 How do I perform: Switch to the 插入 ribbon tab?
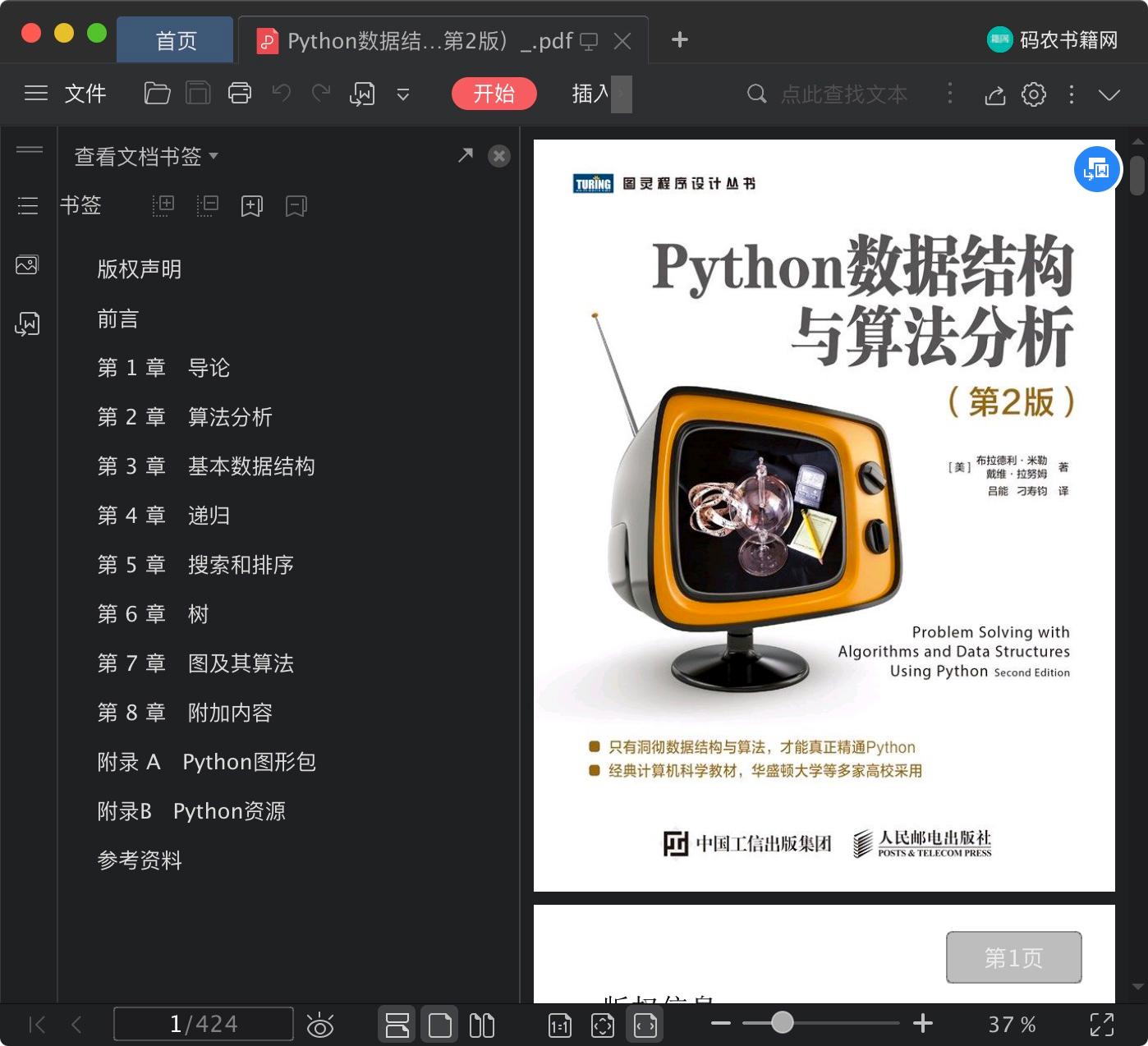pos(590,94)
